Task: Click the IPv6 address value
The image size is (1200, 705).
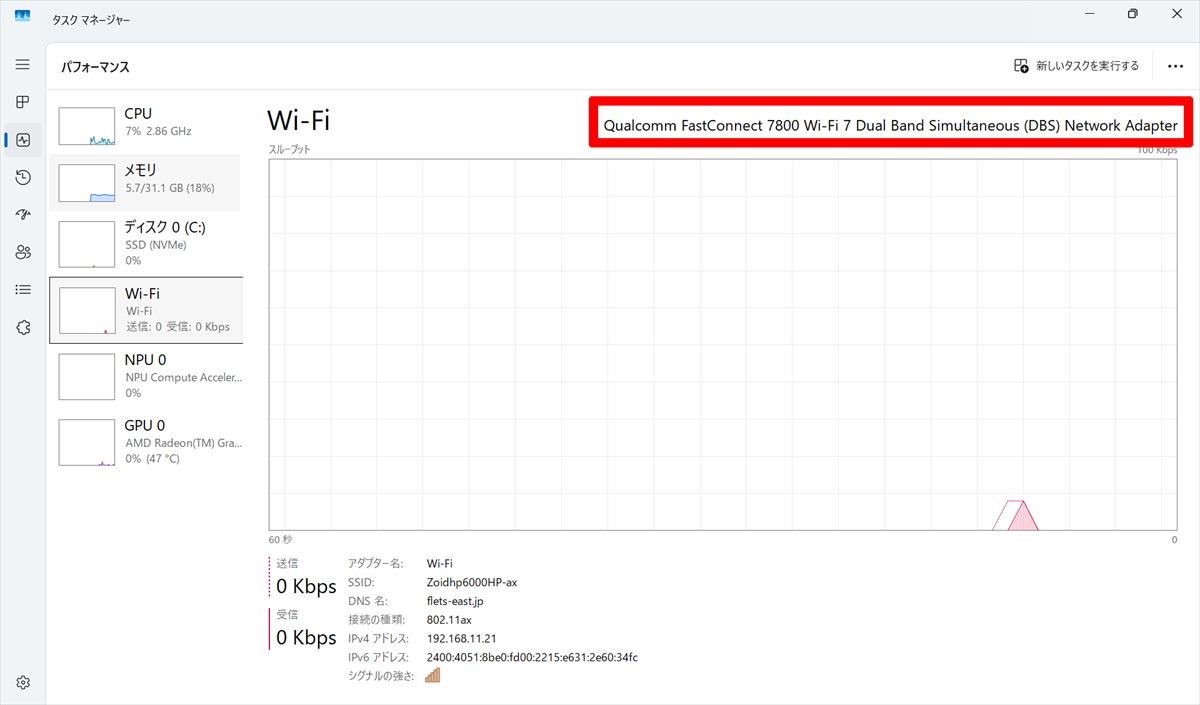Action: click(532, 657)
